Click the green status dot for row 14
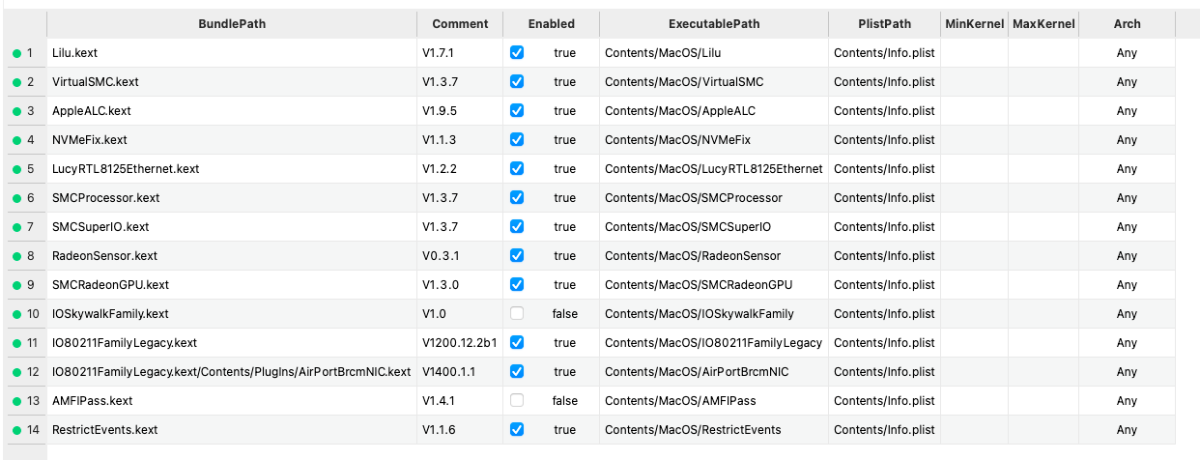Screen dimensions: 1200x460 click(x=17, y=430)
